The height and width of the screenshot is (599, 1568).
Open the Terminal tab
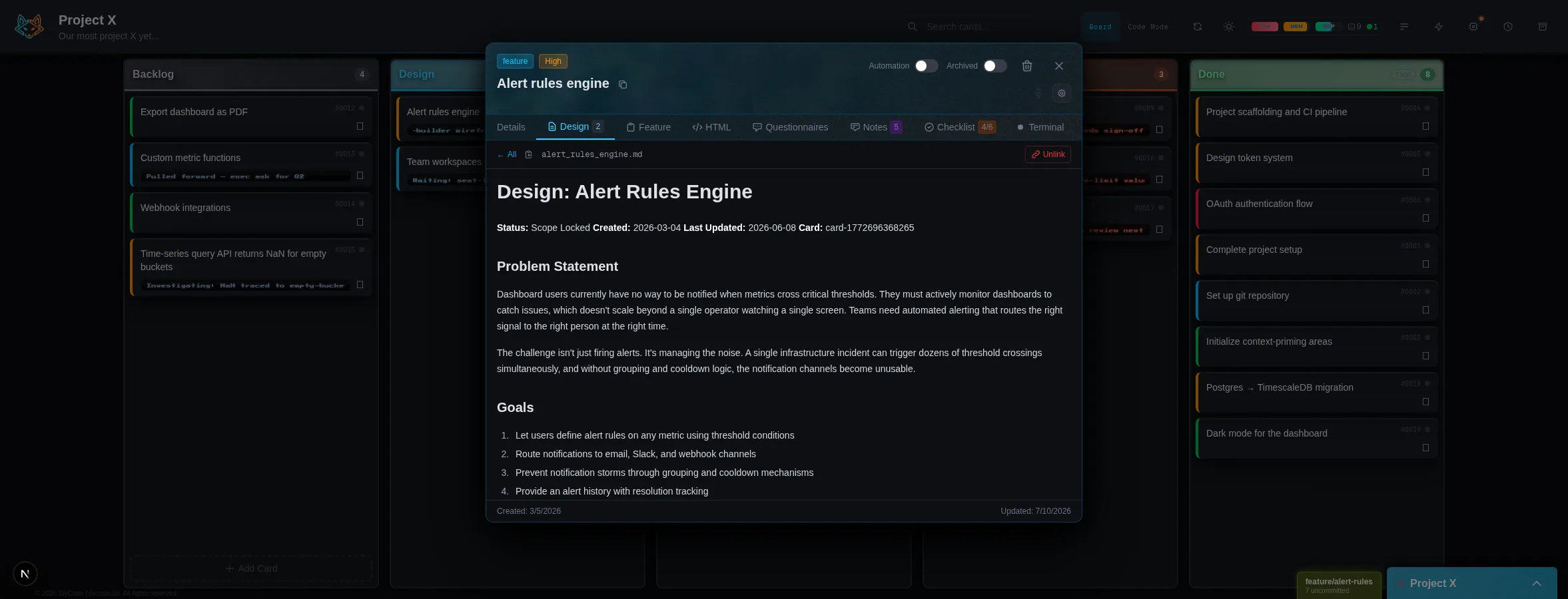click(1040, 127)
